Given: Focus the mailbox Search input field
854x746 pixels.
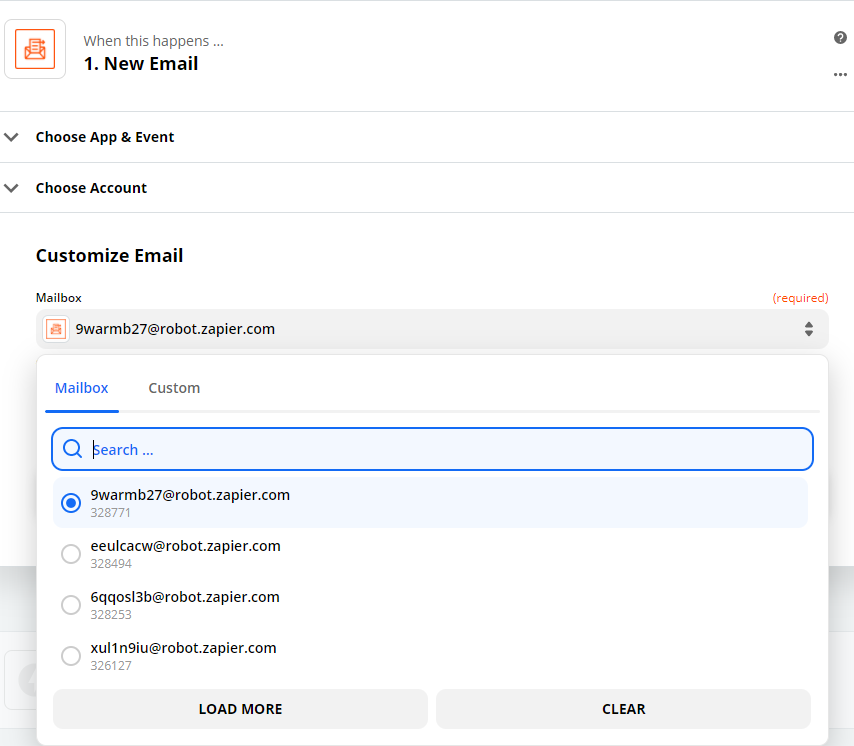Looking at the screenshot, I should [x=432, y=449].
